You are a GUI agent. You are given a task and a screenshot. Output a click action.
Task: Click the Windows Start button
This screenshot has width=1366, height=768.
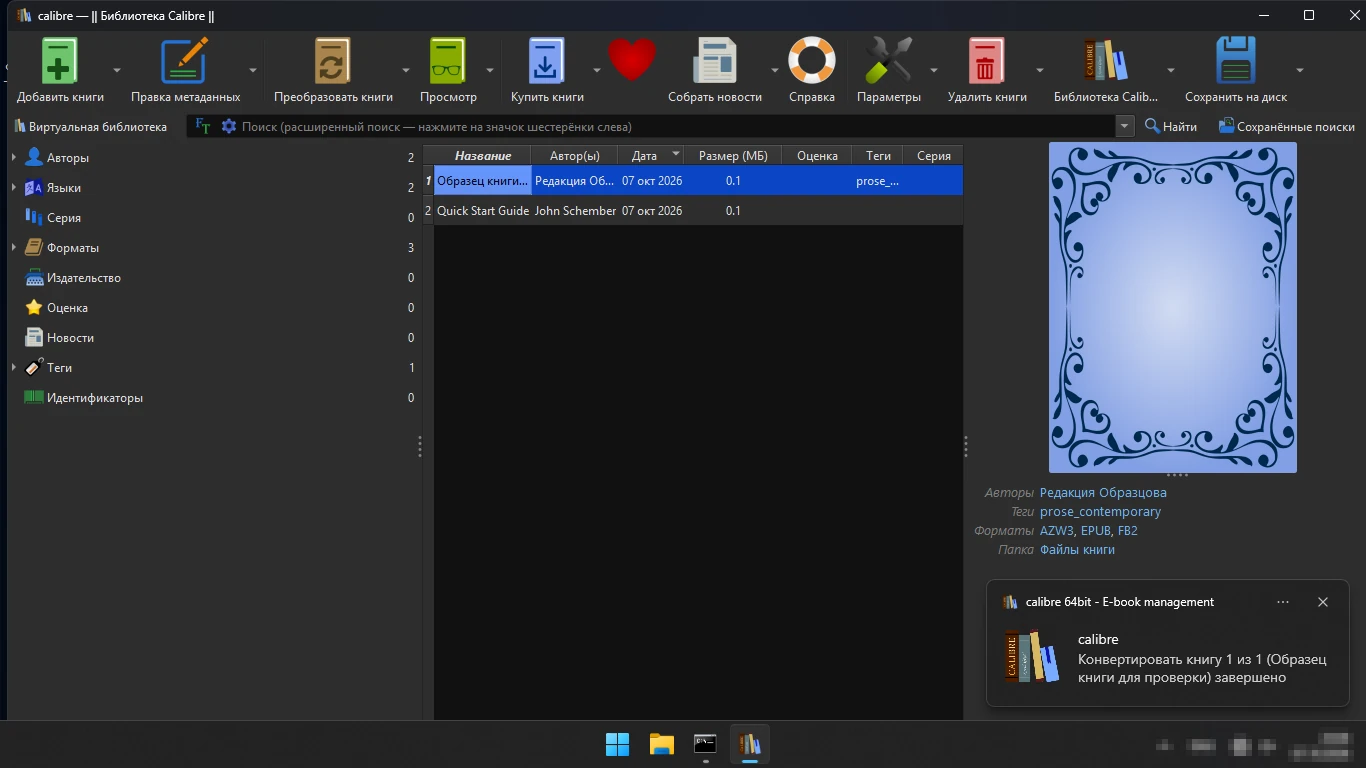click(618, 744)
